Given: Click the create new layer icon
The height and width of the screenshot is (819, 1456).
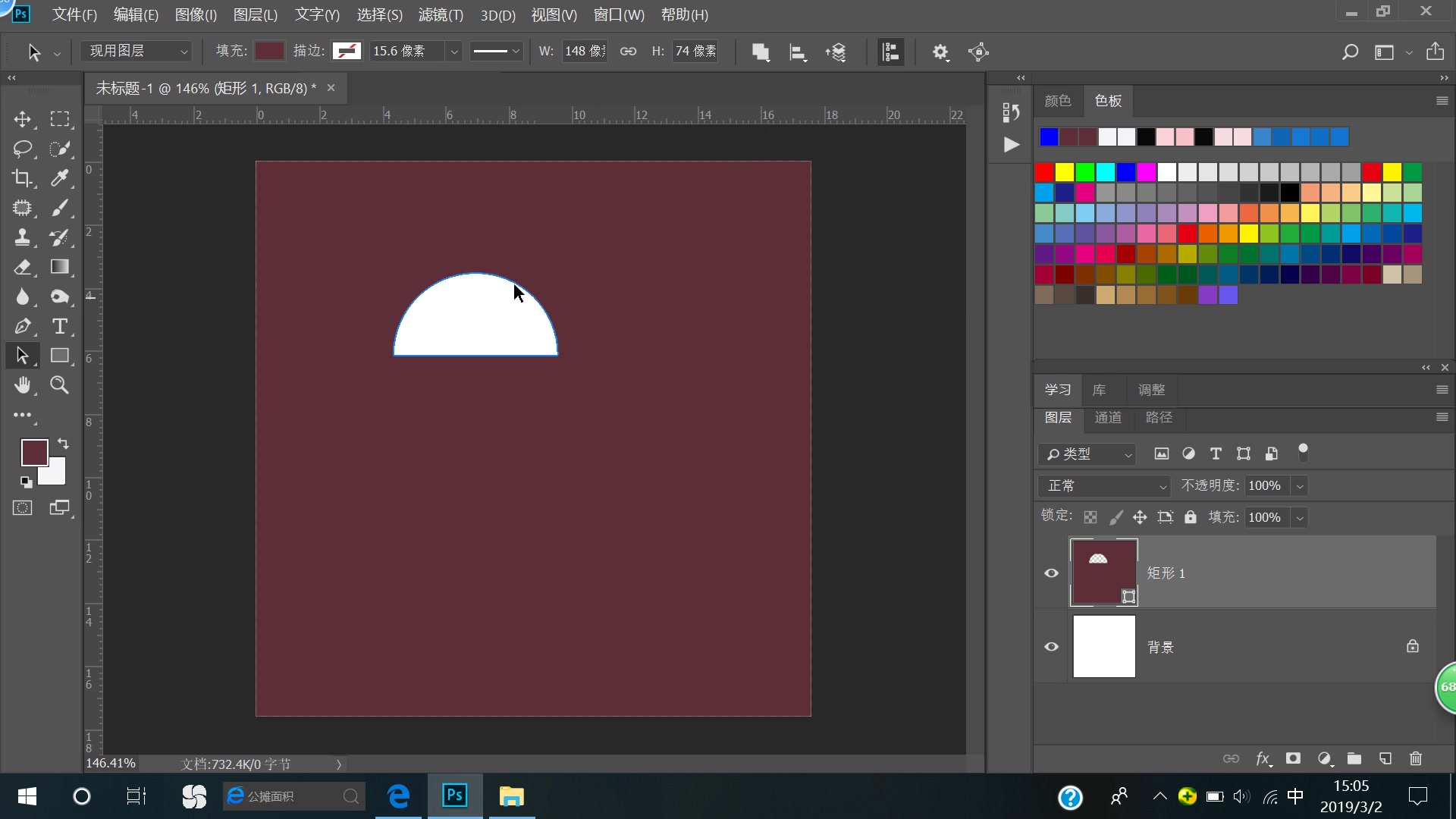Looking at the screenshot, I should tap(1385, 758).
